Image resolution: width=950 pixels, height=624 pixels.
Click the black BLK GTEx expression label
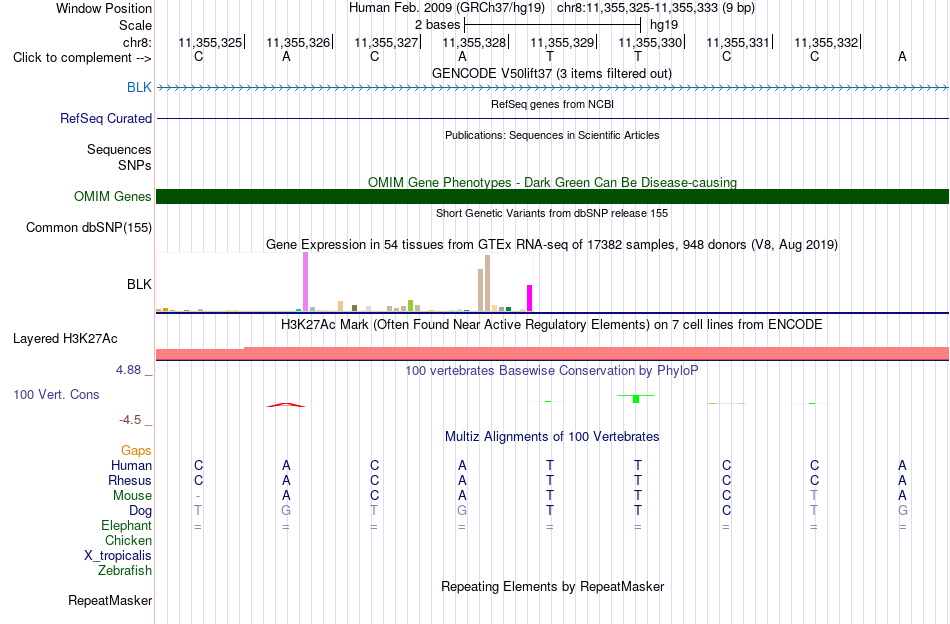pos(139,284)
